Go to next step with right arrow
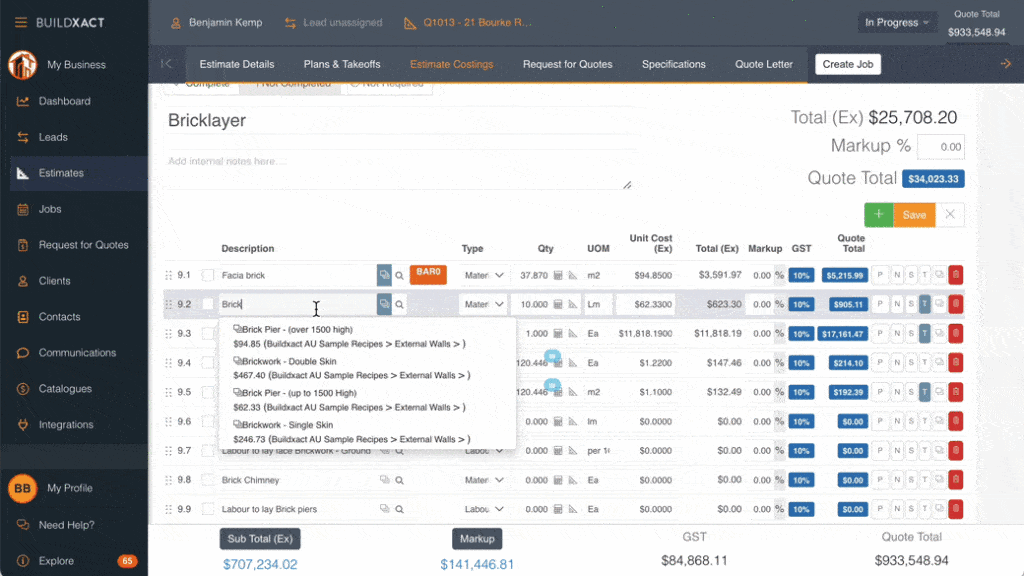Screen dimensions: 1024x576 (1005, 64)
